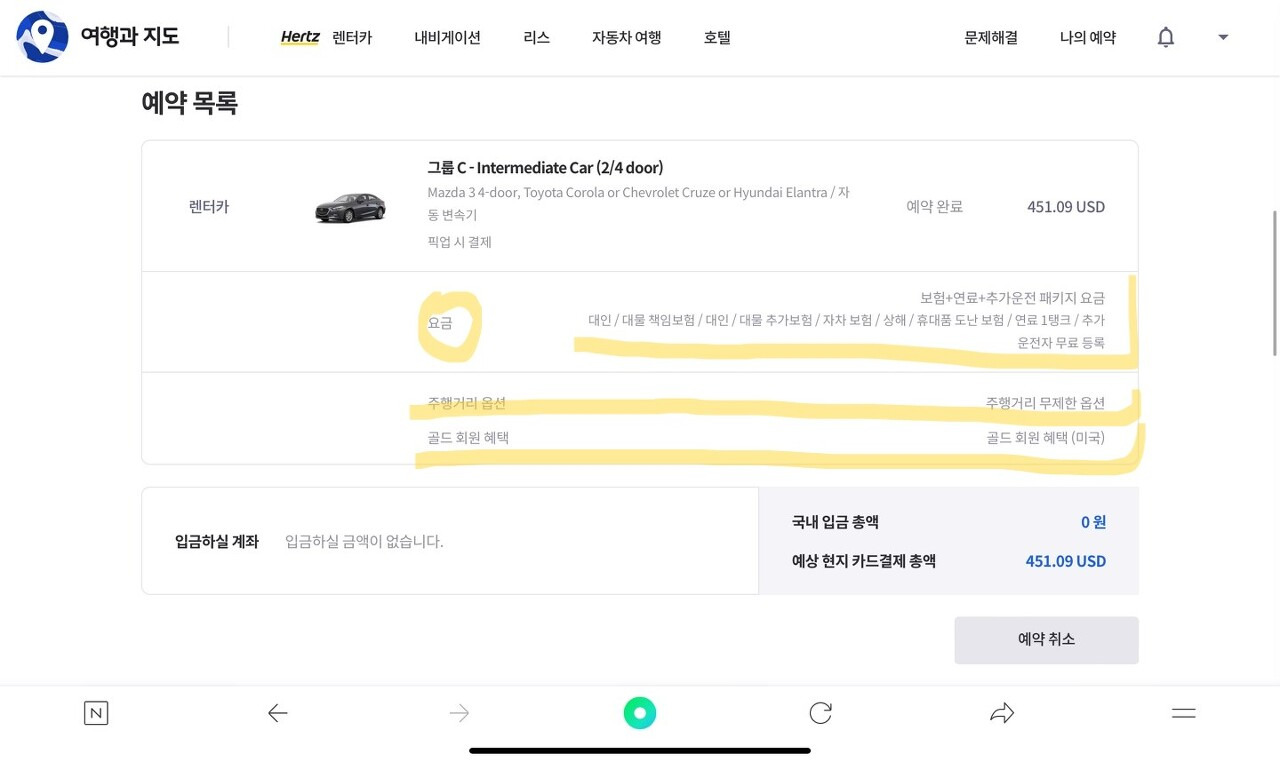
Task: Cancel the booking with the 예약 취소 button
Action: [x=1046, y=639]
